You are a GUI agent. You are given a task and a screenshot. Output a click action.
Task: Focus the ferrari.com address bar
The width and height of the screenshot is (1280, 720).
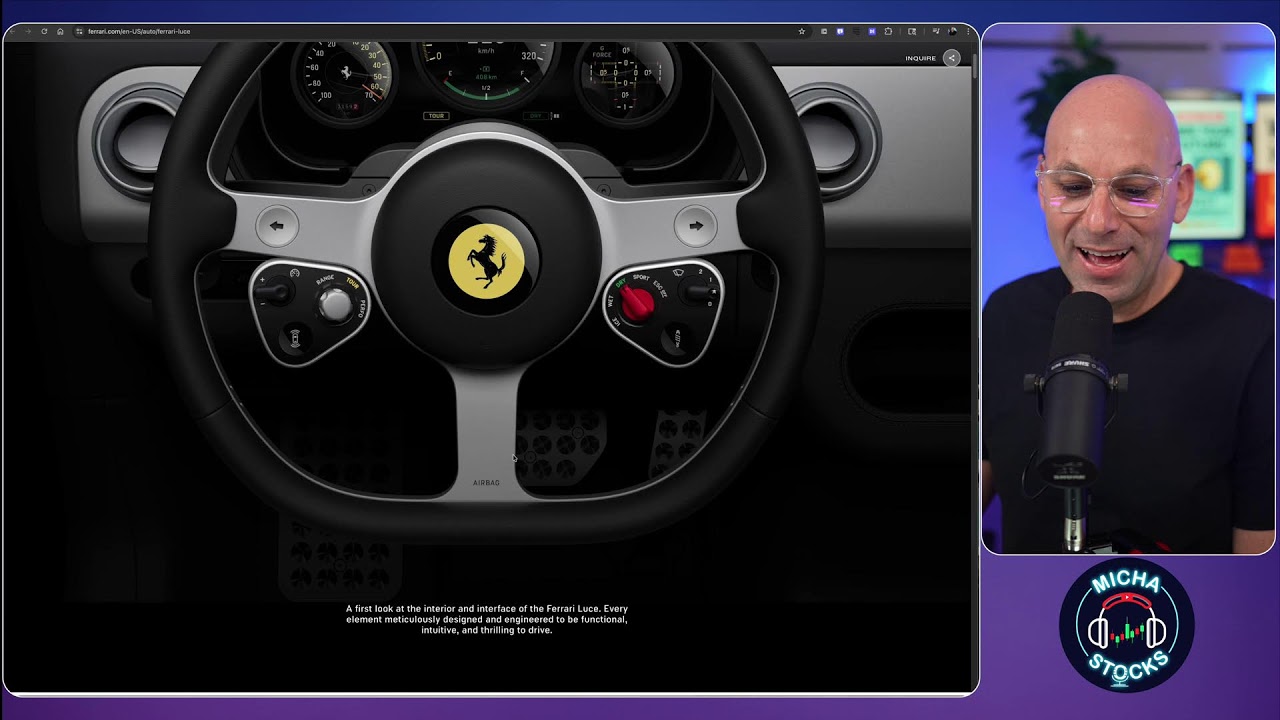coord(440,31)
